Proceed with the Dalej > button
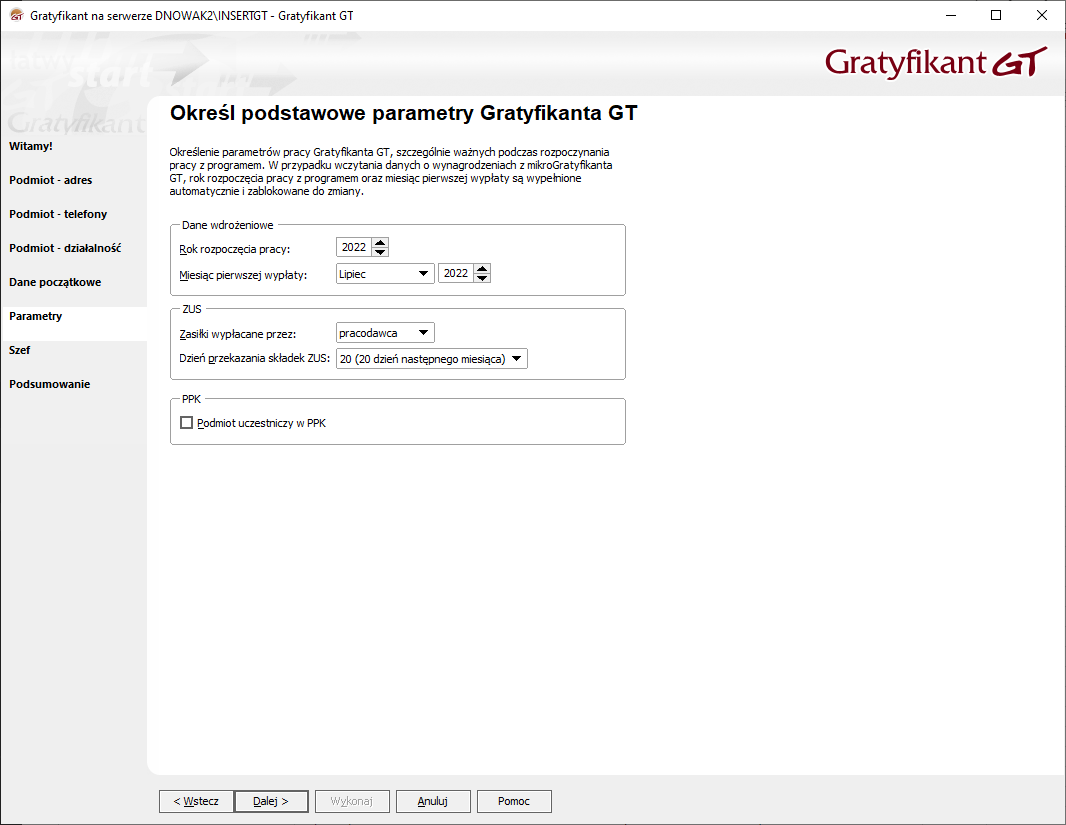The image size is (1066, 825). pyautogui.click(x=271, y=801)
